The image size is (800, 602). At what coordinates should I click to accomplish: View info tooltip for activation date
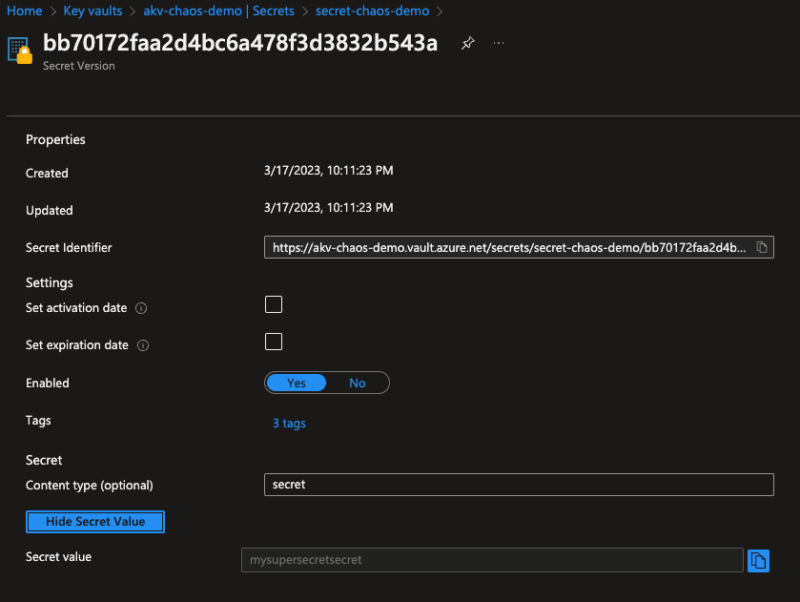[x=143, y=308]
